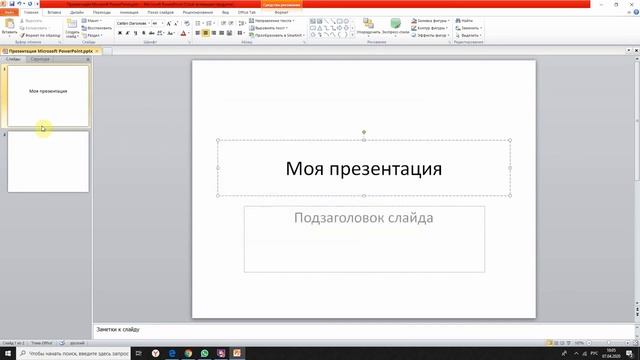Click the slide notes field
The height and width of the screenshot is (360, 640).
click(363, 331)
